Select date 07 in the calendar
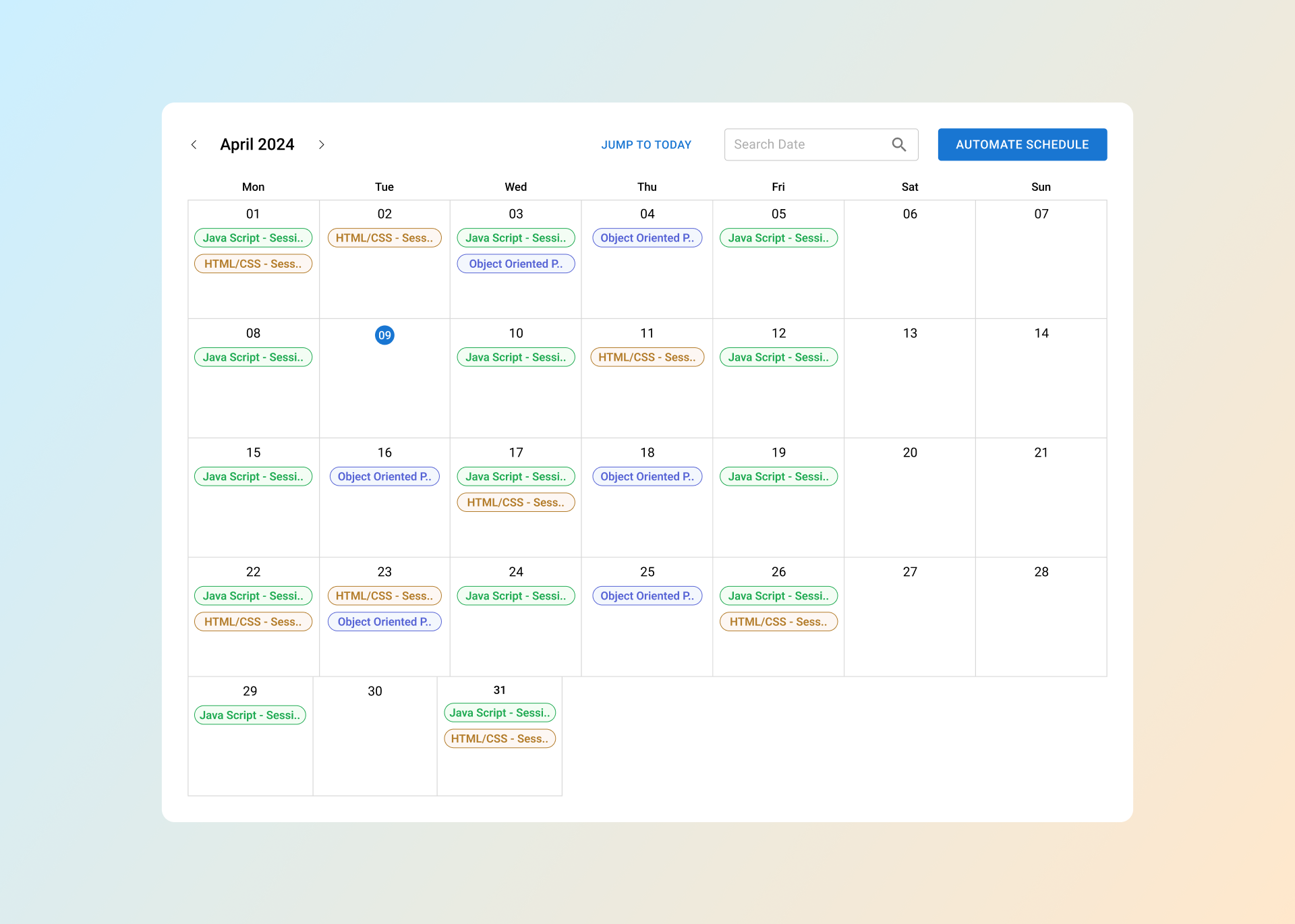This screenshot has height=924, width=1295. pyautogui.click(x=1041, y=214)
